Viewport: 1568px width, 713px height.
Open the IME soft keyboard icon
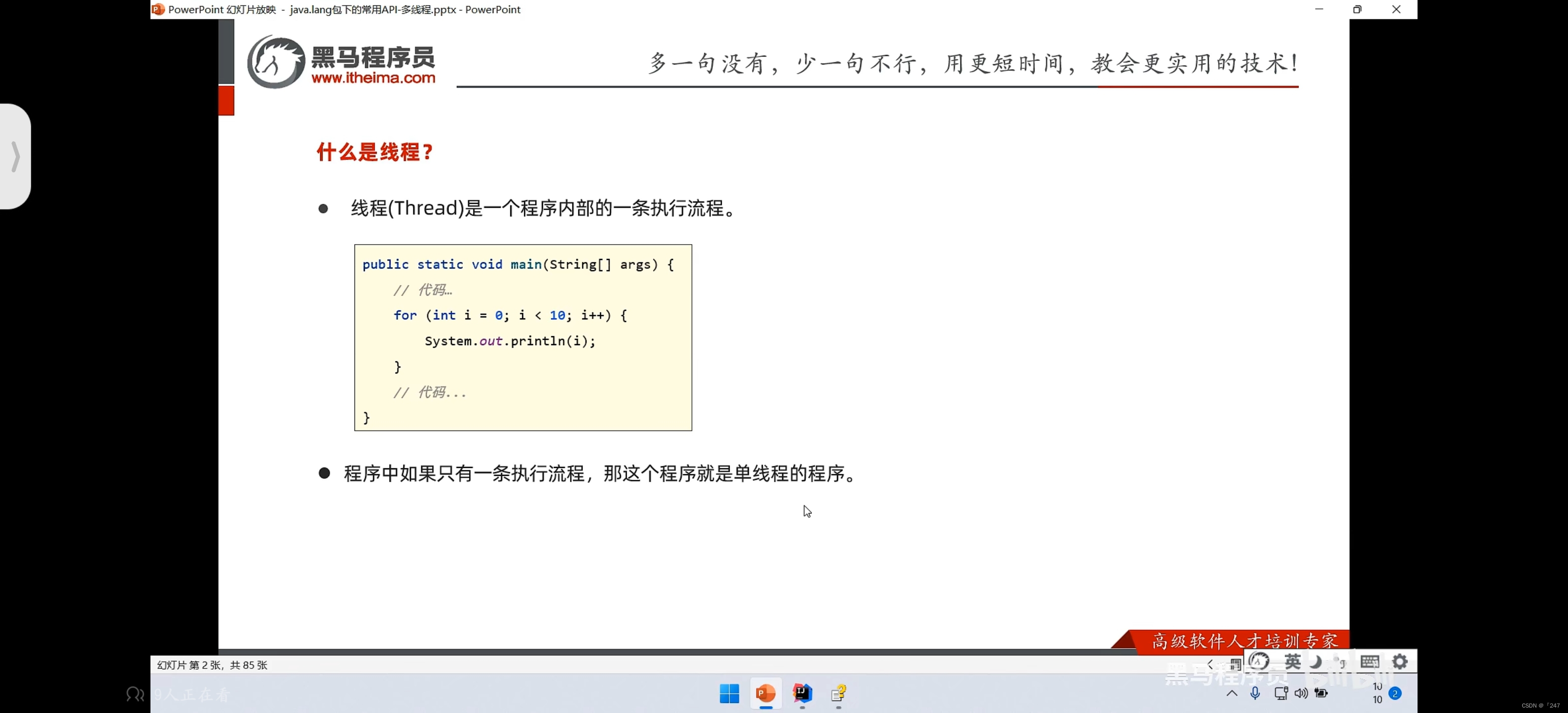click(x=1370, y=662)
